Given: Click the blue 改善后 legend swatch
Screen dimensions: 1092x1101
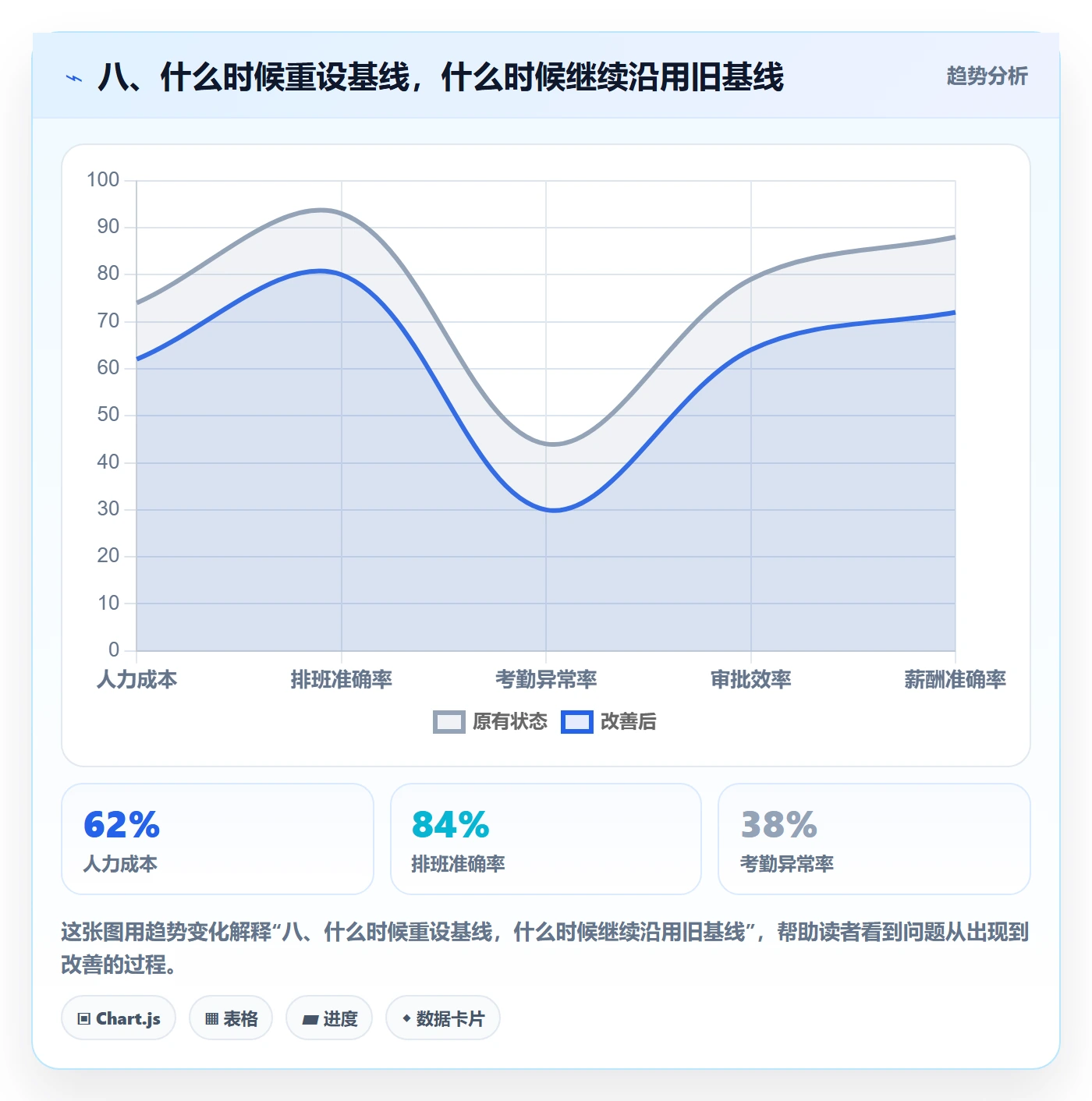Looking at the screenshot, I should 577,722.
